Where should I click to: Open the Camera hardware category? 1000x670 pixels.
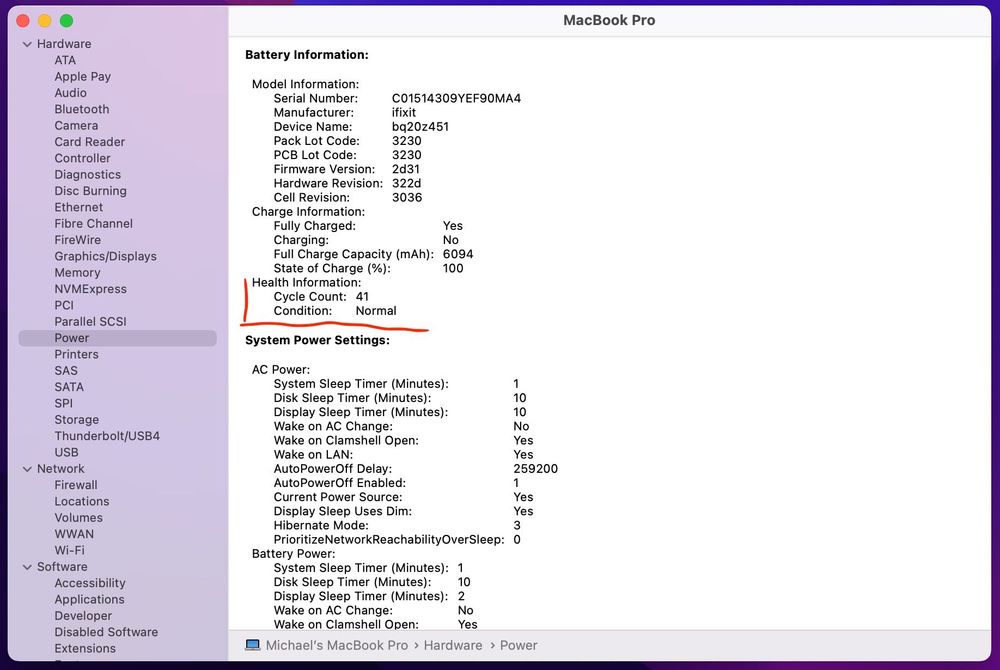pyautogui.click(x=76, y=126)
